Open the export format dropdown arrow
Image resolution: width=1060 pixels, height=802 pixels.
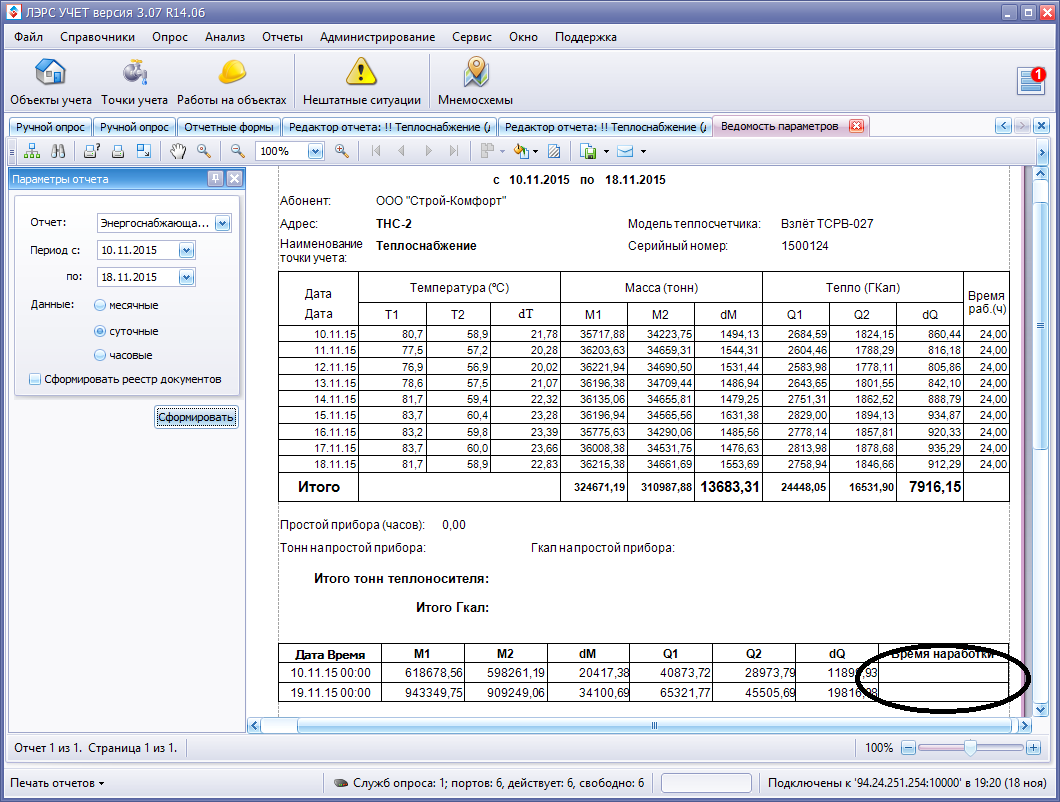click(x=606, y=151)
